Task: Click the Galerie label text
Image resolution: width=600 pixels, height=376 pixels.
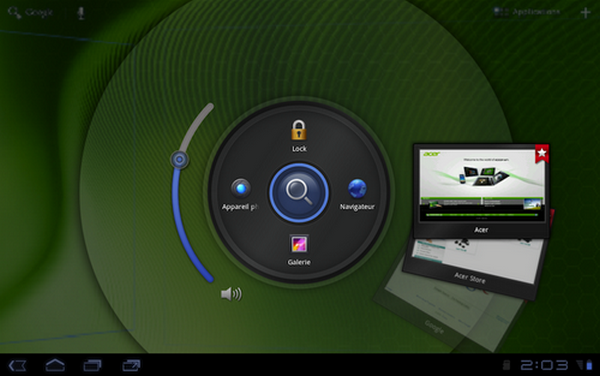Action: click(x=299, y=262)
